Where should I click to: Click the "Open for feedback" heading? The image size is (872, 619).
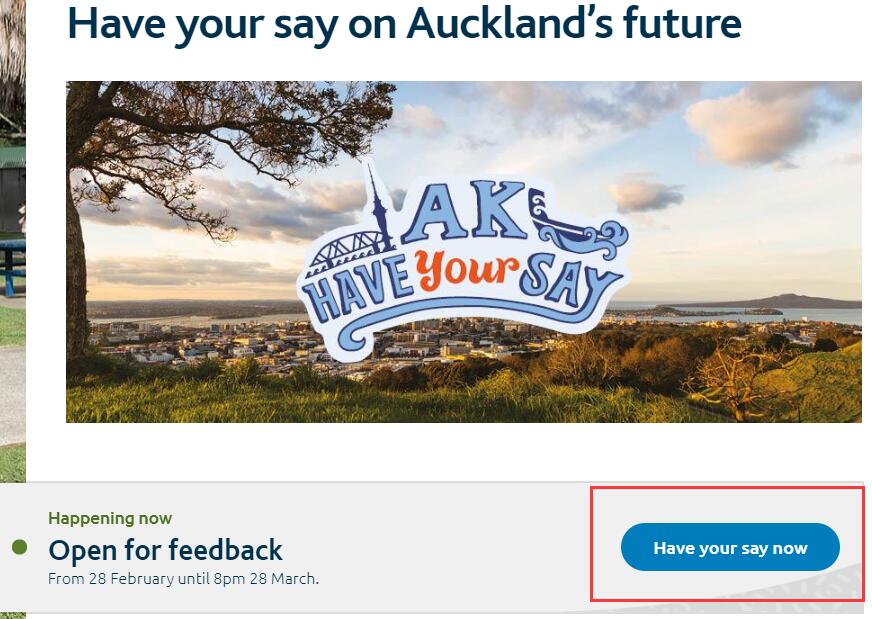pos(165,549)
